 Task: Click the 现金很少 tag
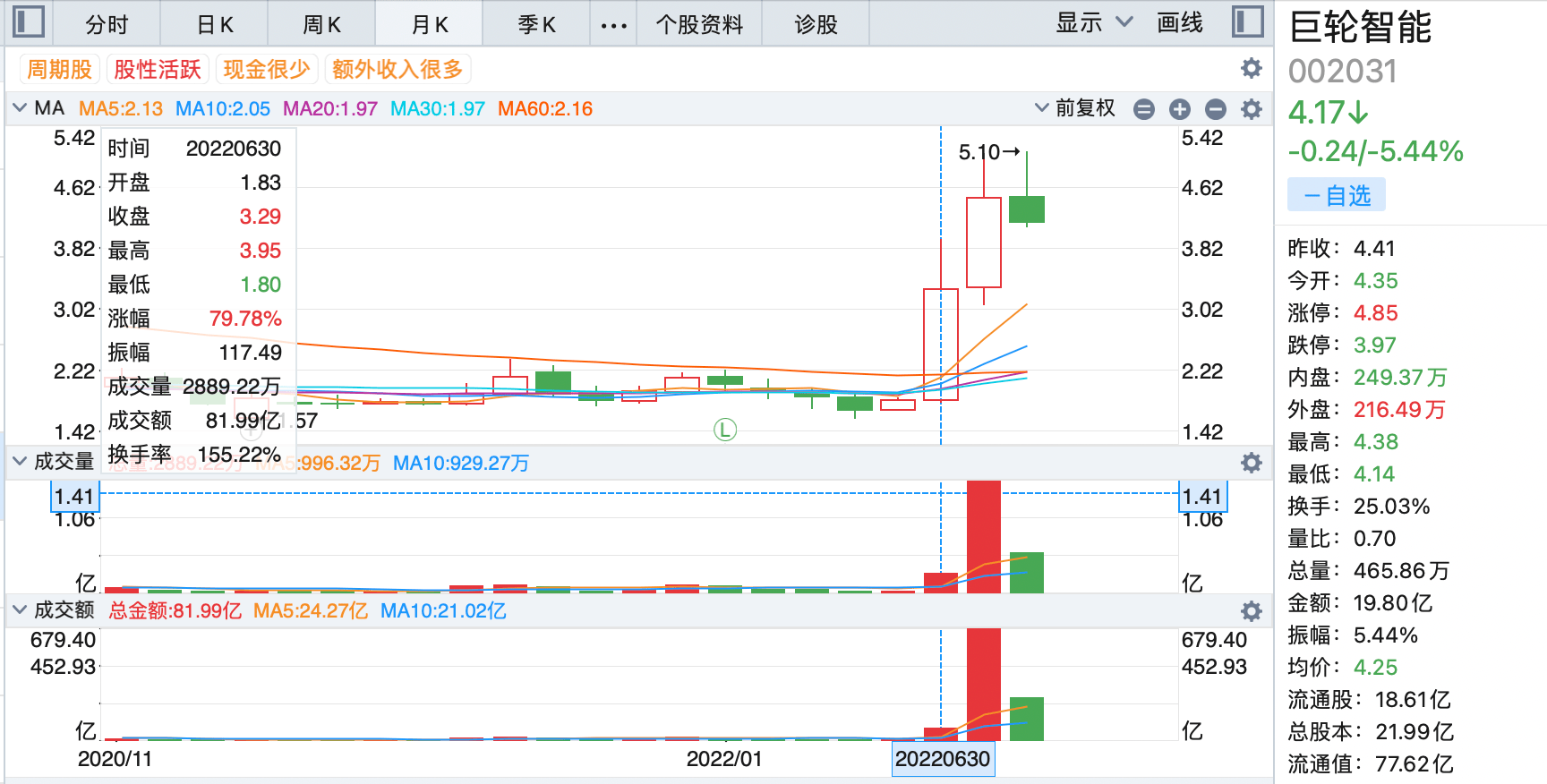(x=267, y=69)
